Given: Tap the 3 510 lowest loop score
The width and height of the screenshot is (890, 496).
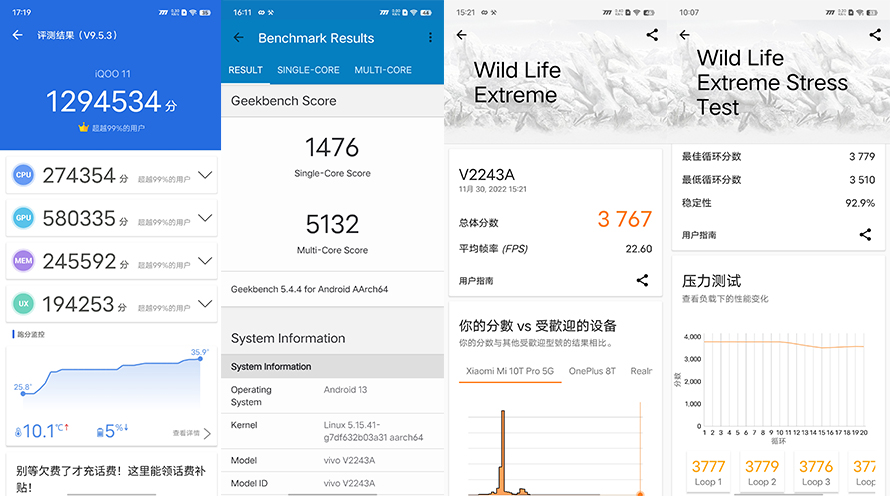Looking at the screenshot, I should pyautogui.click(x=862, y=180).
